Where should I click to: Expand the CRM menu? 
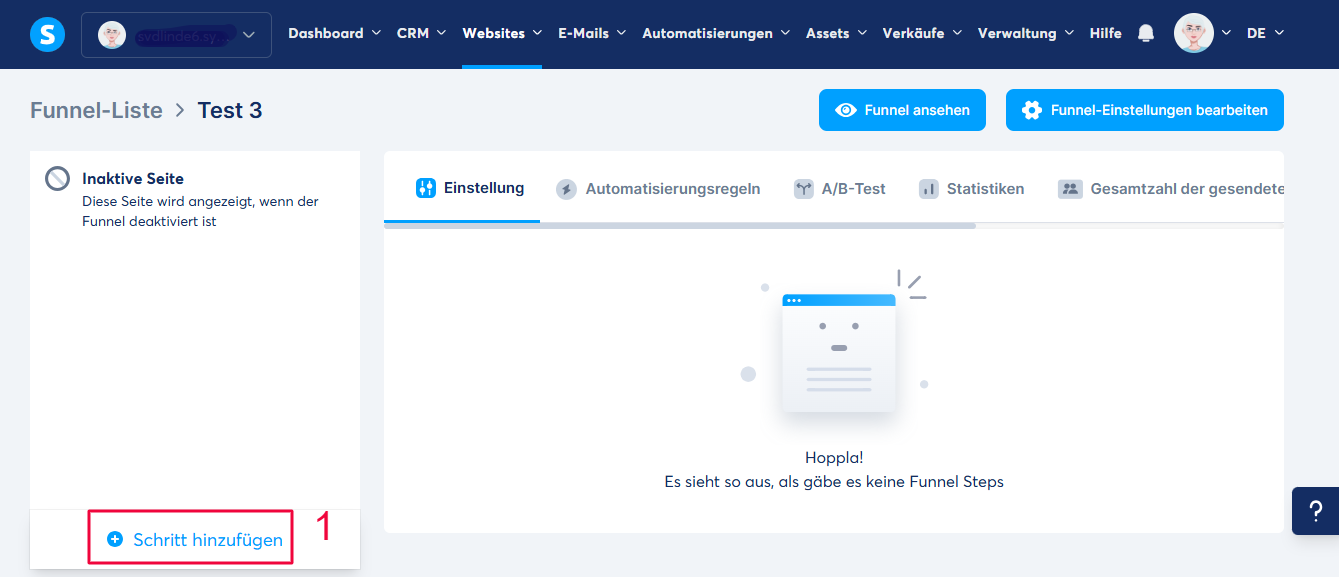tap(421, 33)
